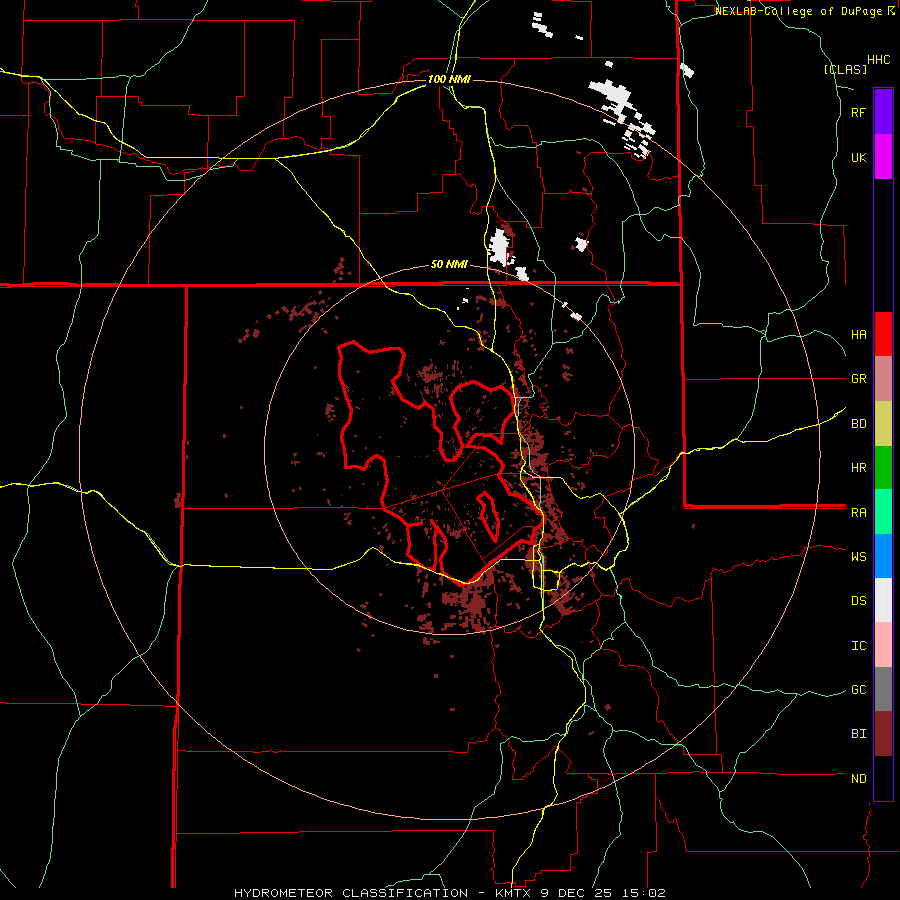
Task: Click the ND legend label
Action: click(x=858, y=779)
